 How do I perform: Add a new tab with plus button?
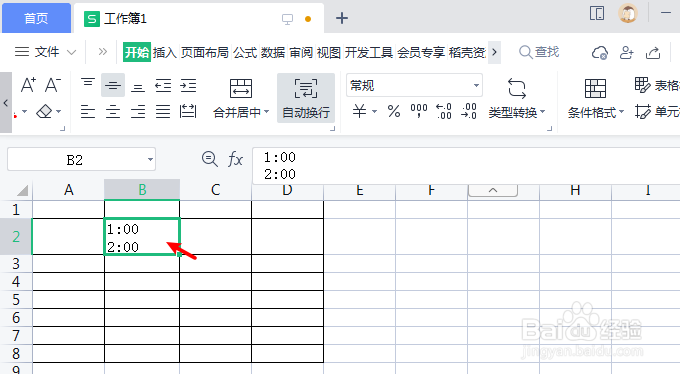(x=342, y=18)
